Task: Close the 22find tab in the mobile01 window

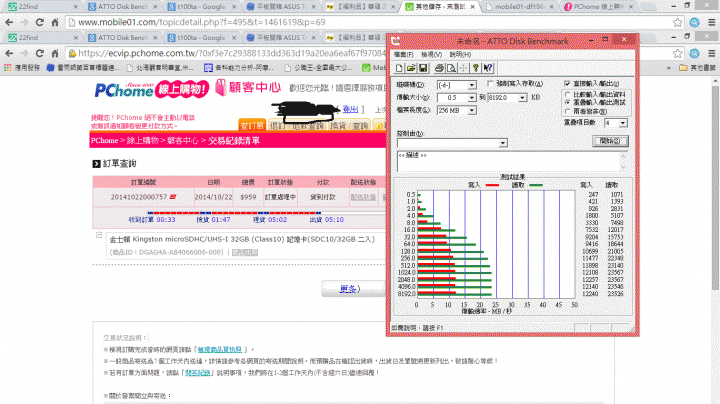Action: [x=76, y=6]
